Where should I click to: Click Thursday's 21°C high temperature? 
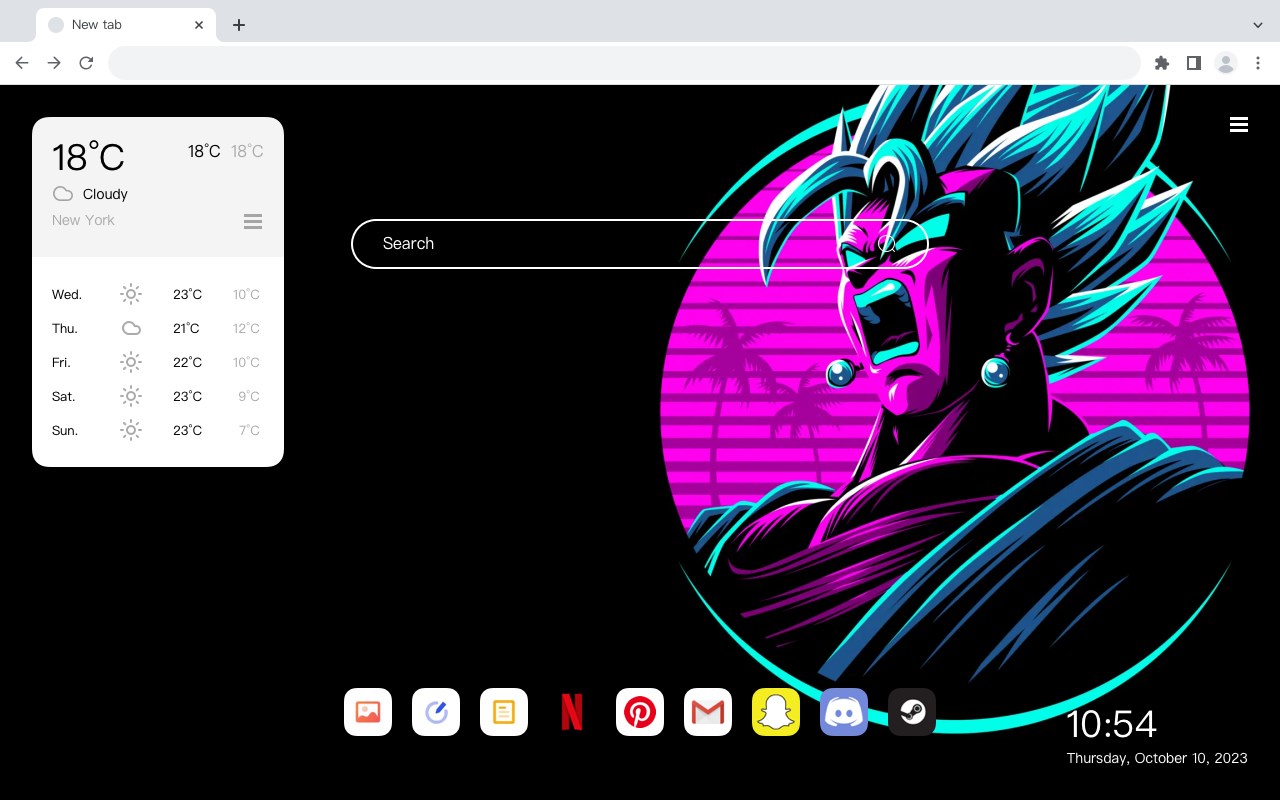coord(186,328)
